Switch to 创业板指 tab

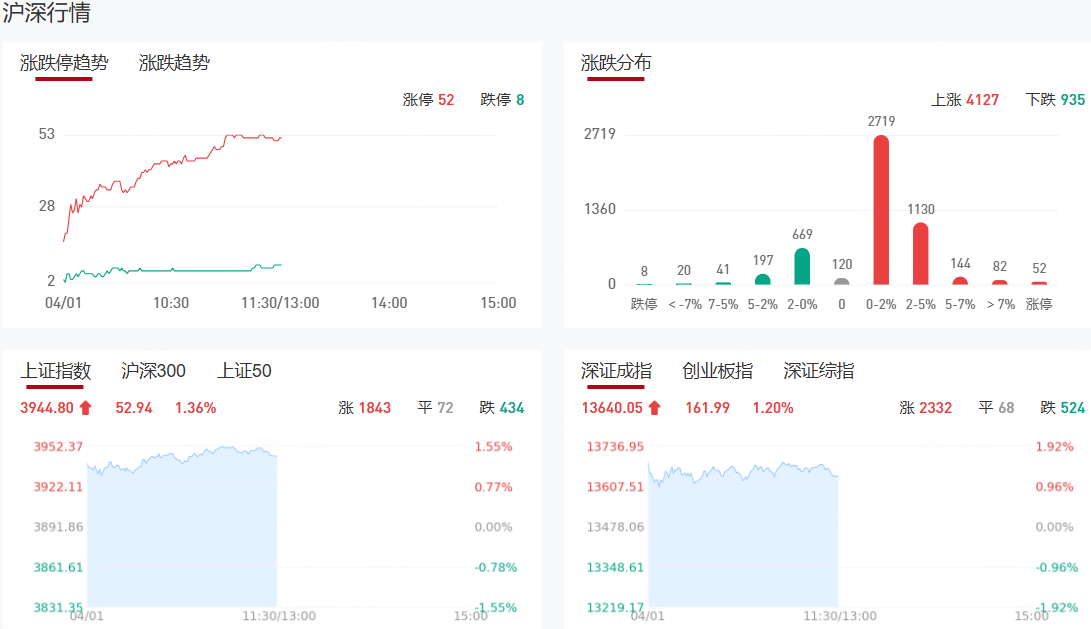coord(717,371)
